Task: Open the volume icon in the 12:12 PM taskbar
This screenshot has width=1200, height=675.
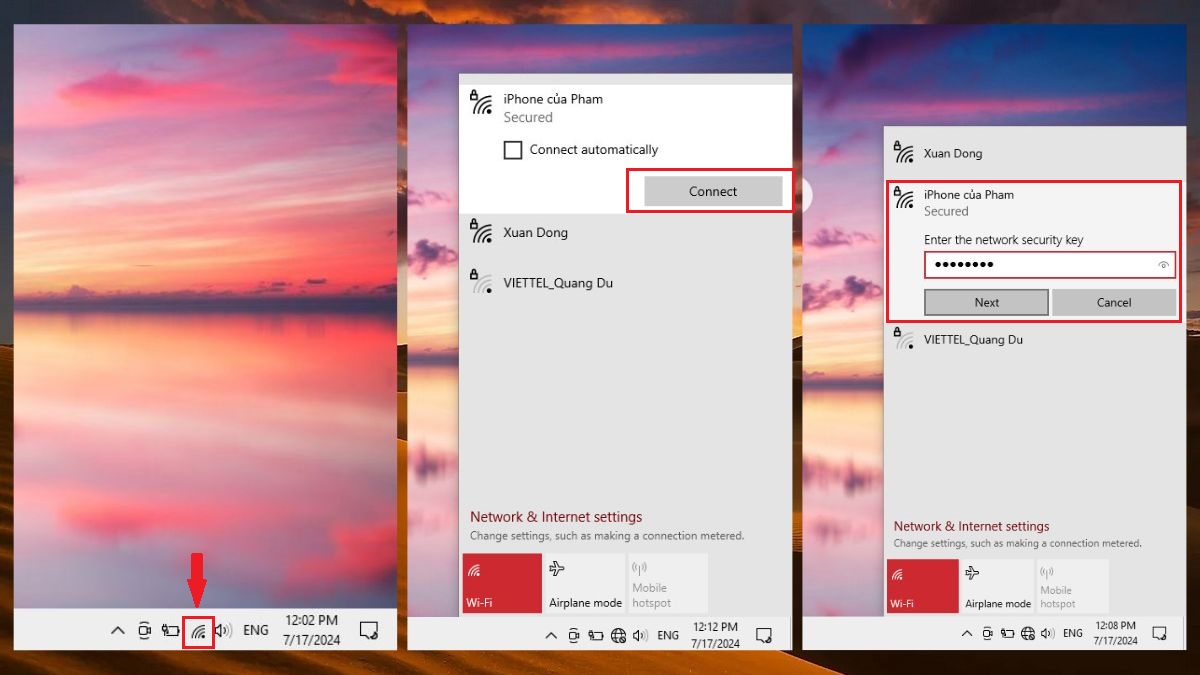Action: click(x=641, y=635)
